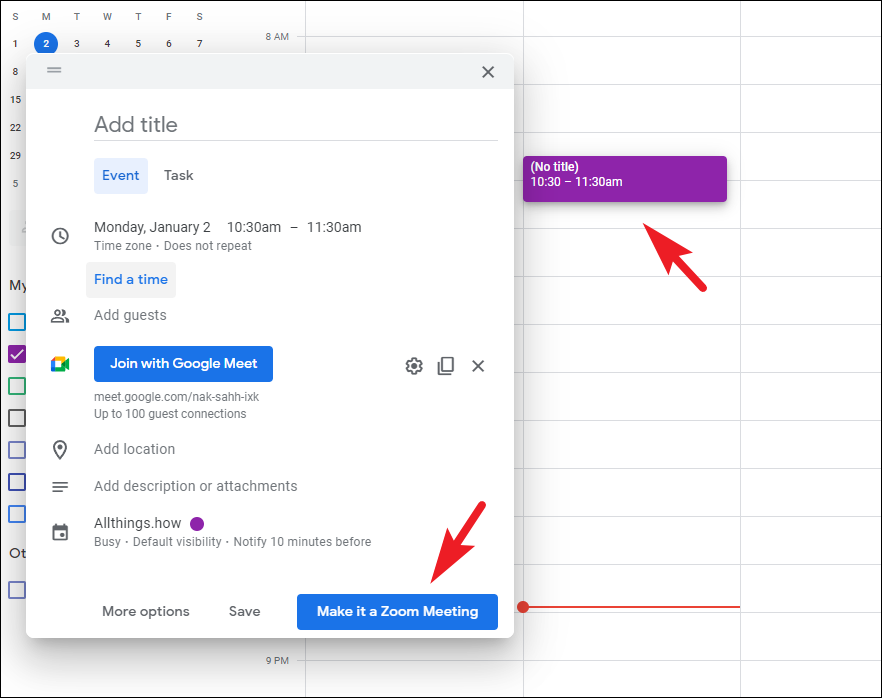
Task: Open the Time zone setting
Action: tap(123, 246)
